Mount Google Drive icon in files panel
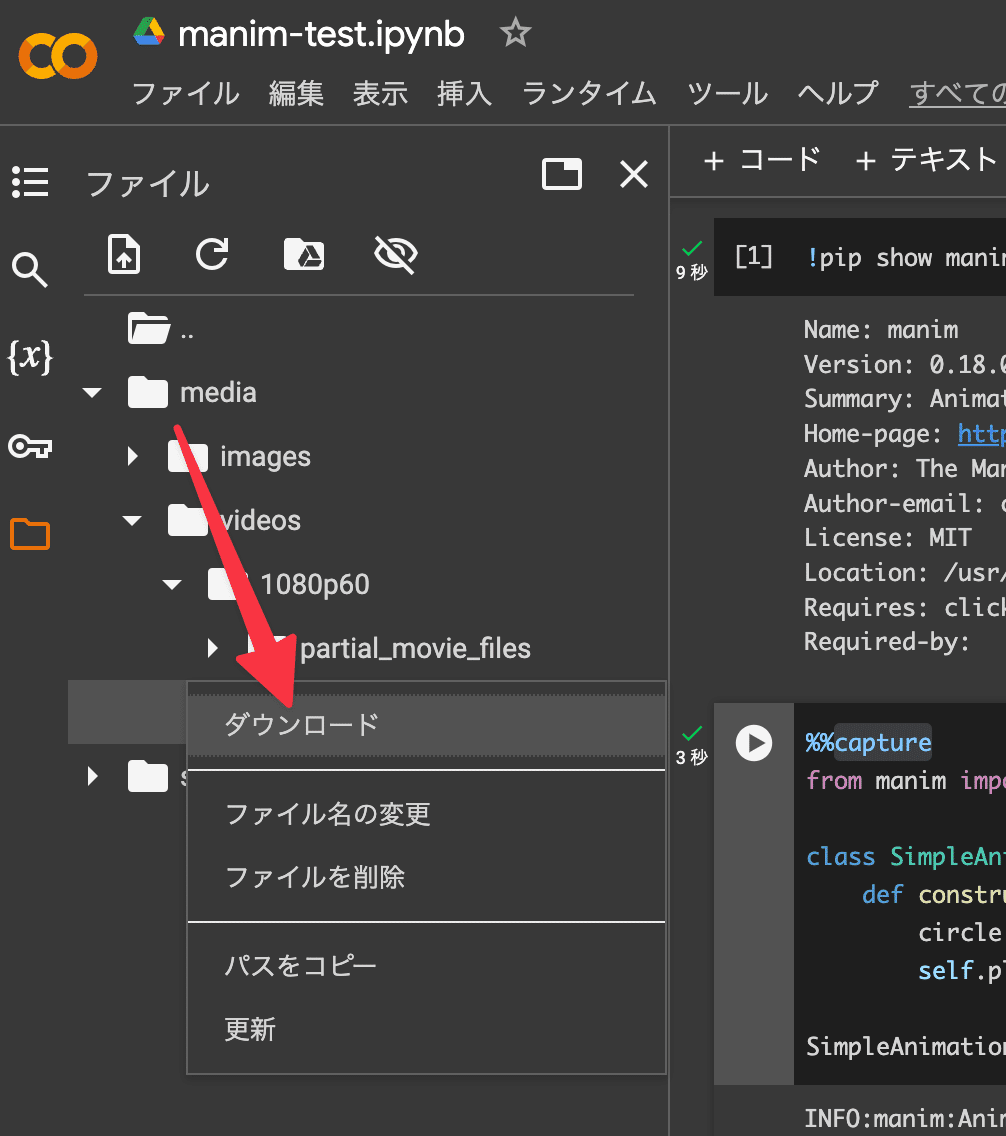 point(303,254)
